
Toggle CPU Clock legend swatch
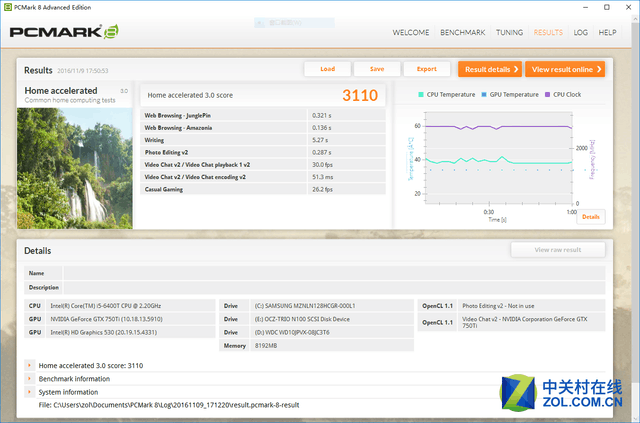coord(547,95)
